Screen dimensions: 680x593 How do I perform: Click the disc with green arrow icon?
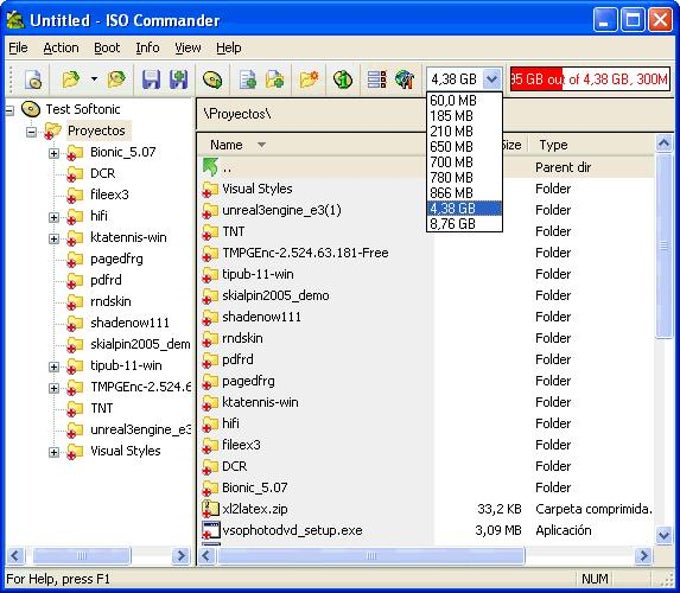point(212,79)
